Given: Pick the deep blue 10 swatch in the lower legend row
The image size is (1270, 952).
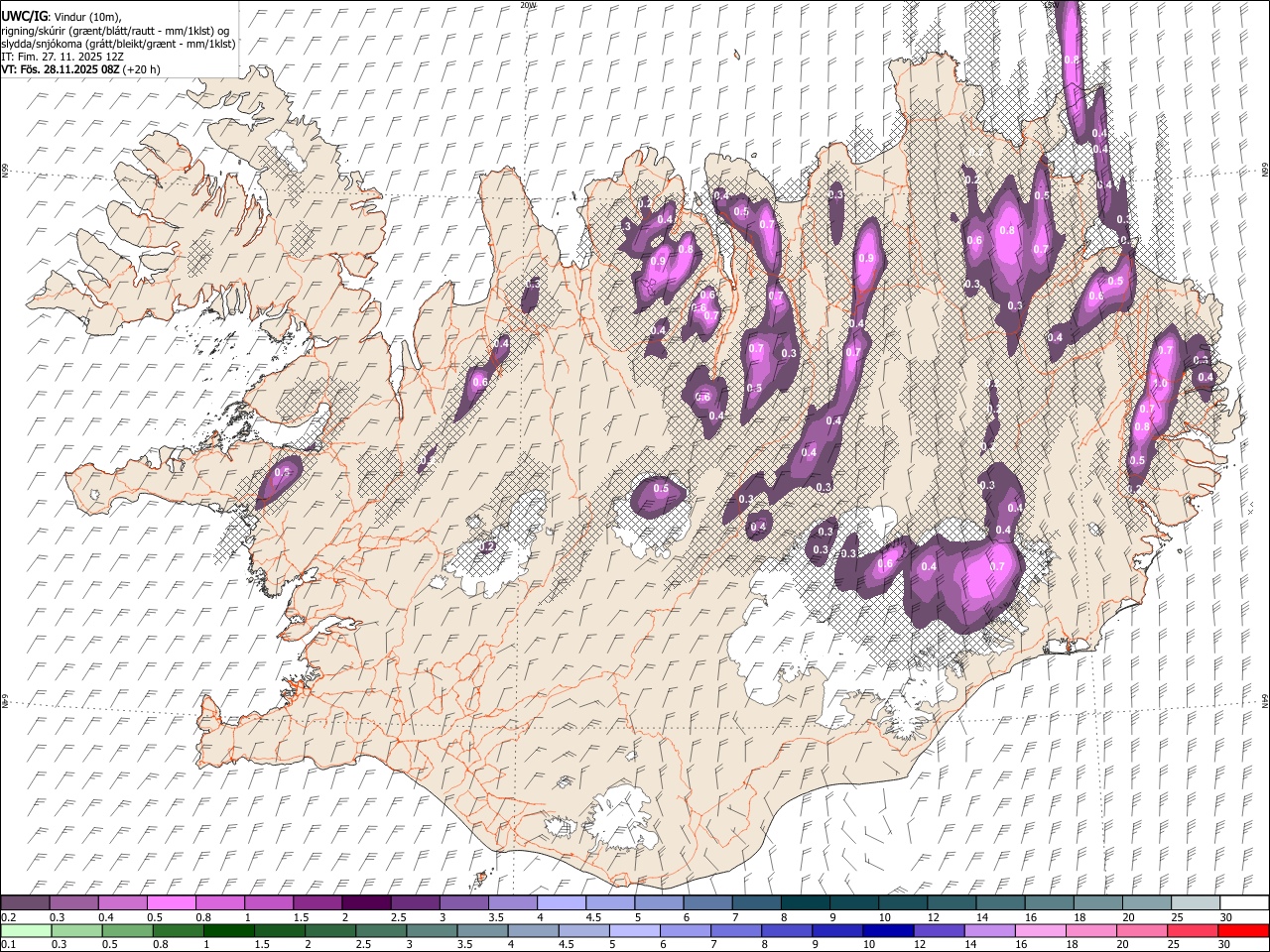Looking at the screenshot, I should pyautogui.click(x=888, y=930).
